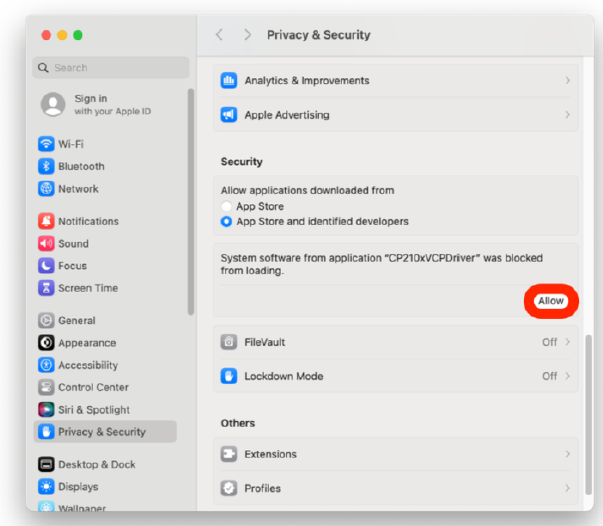Click the Screen Time hourglass icon
The width and height of the screenshot is (603, 526).
click(46, 288)
